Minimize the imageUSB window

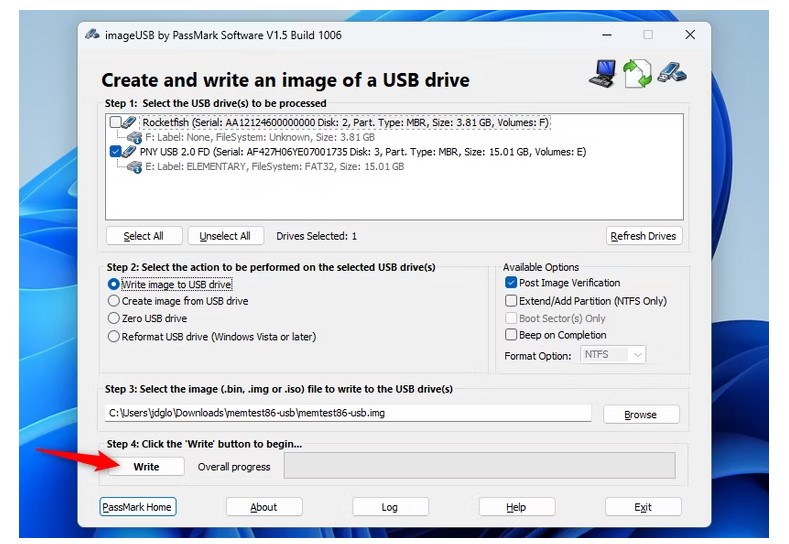pos(607,35)
